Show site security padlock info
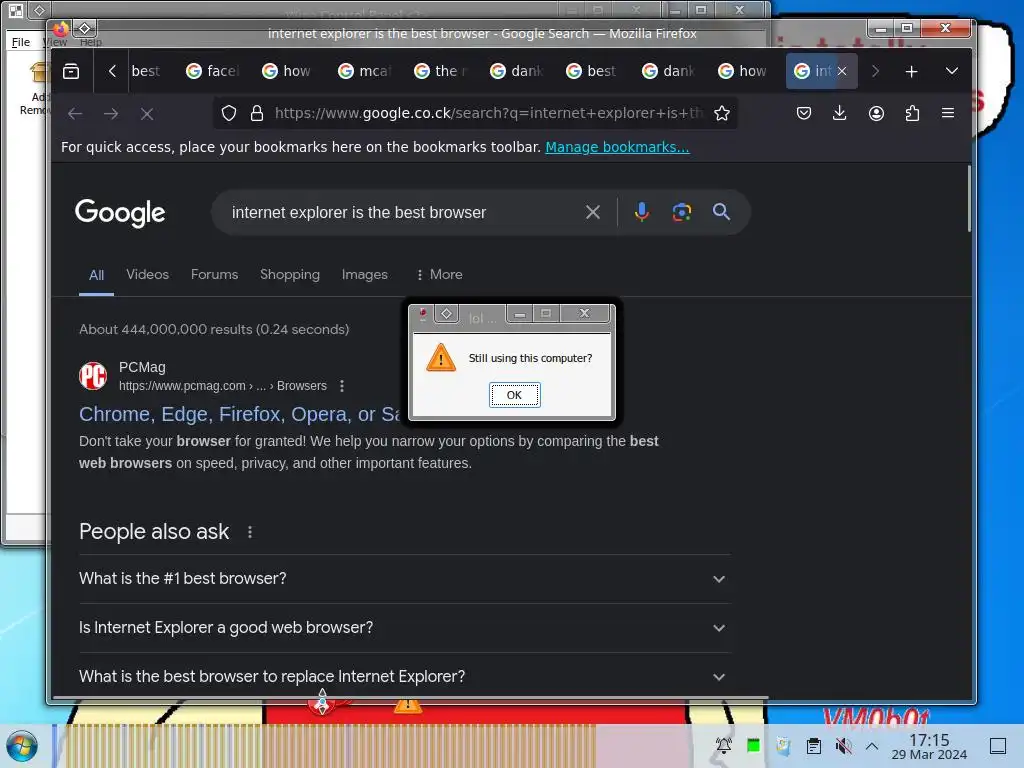Viewport: 1024px width, 768px height. coord(257,113)
